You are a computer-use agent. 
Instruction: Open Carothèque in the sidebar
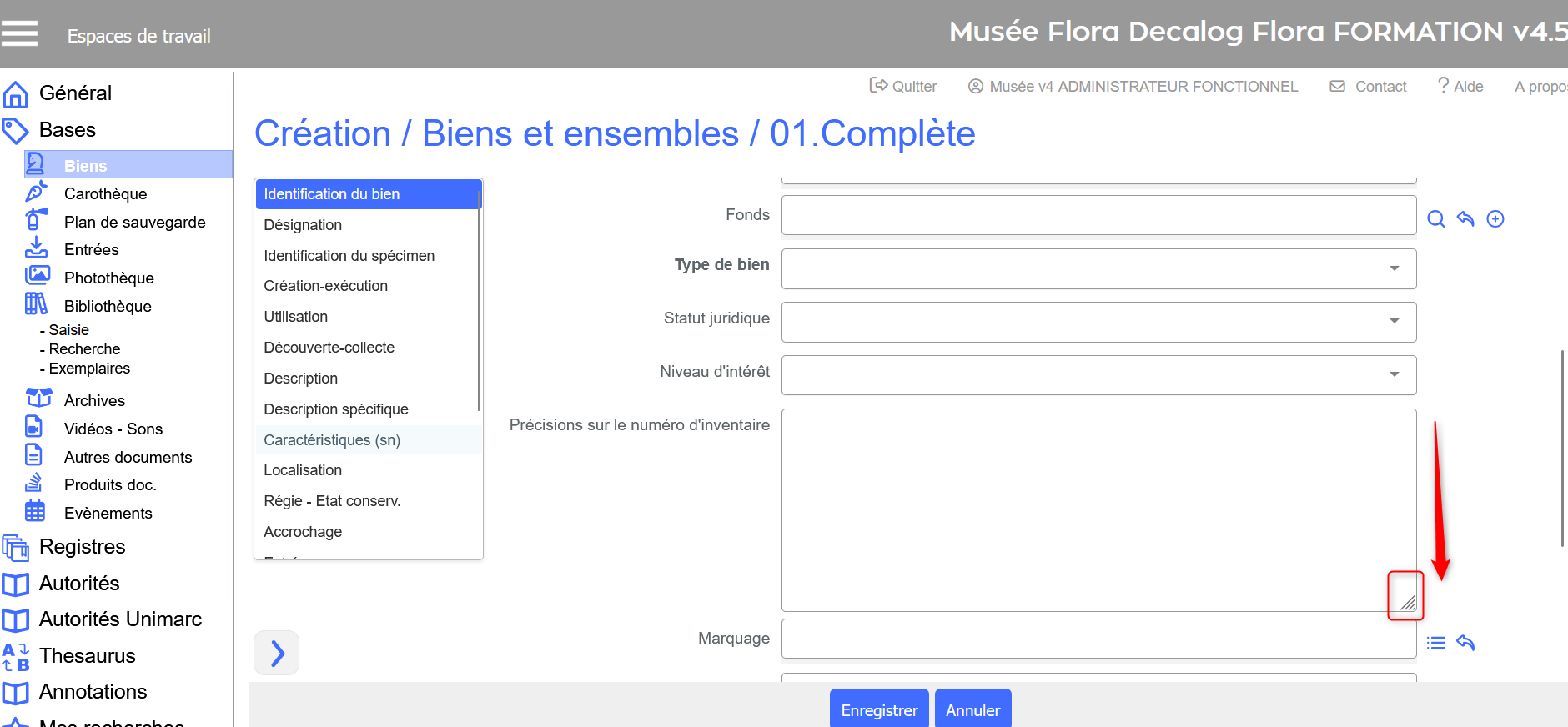(x=105, y=193)
